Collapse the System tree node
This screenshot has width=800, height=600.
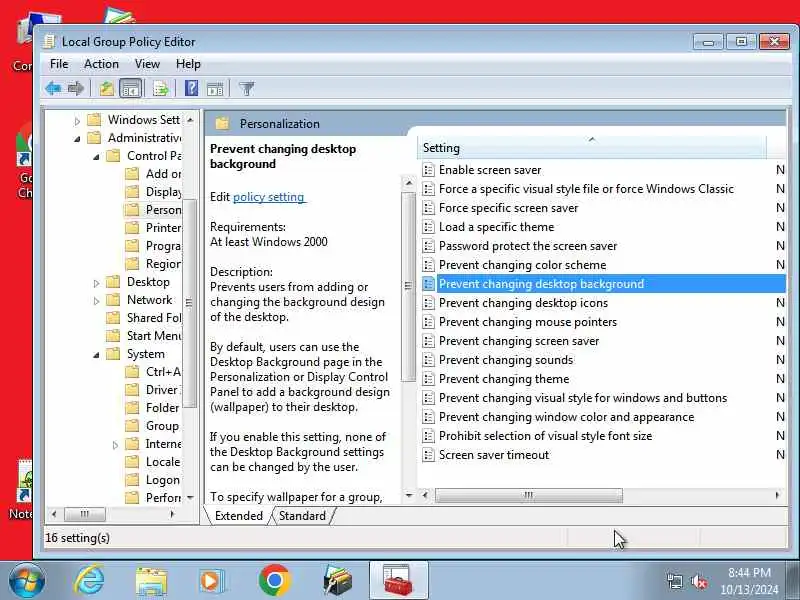click(96, 355)
